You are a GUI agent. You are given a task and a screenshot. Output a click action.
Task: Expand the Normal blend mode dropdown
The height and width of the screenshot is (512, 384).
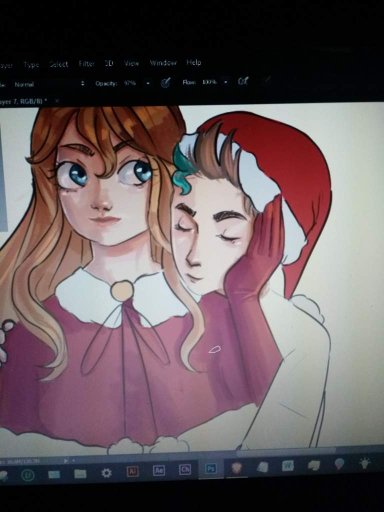tap(48, 84)
